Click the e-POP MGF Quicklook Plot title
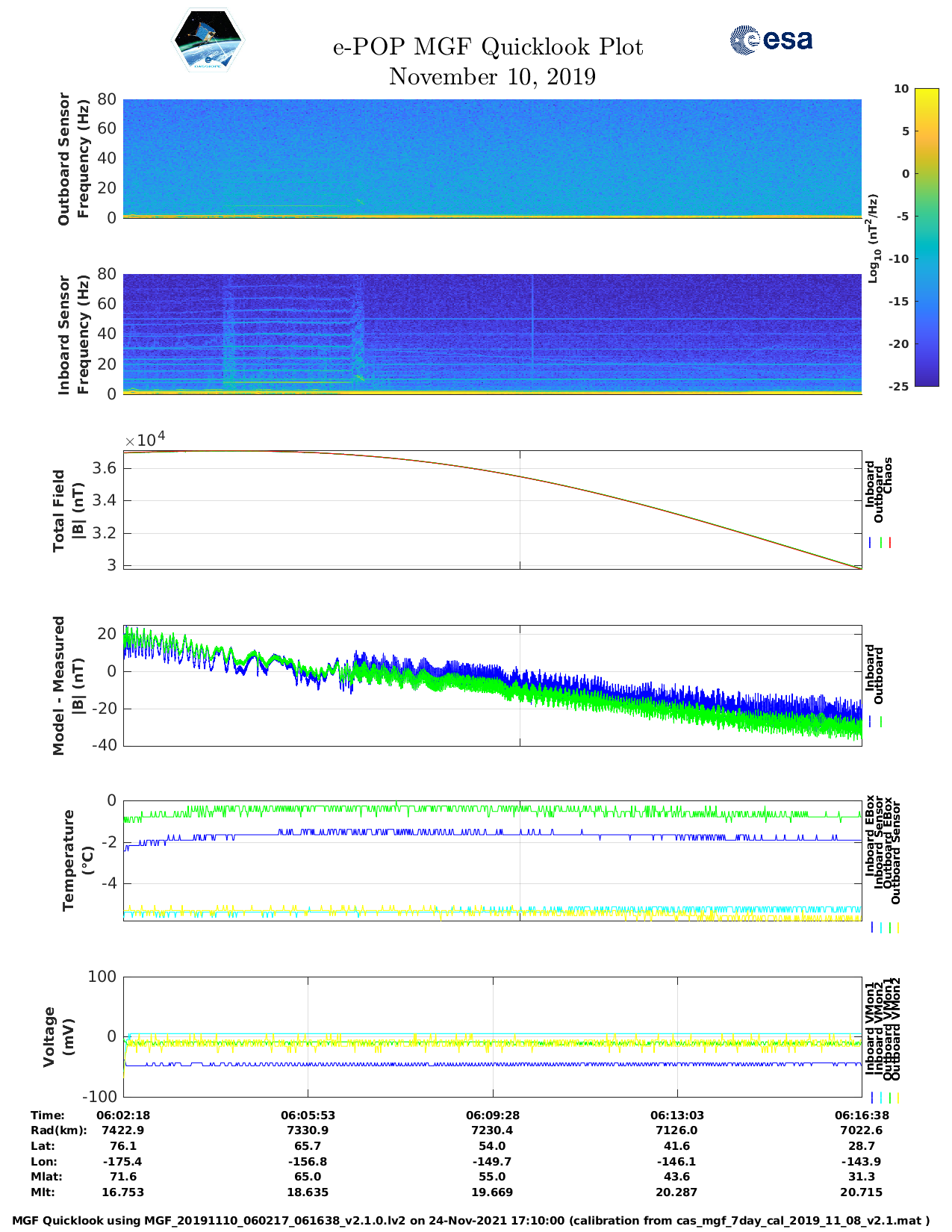Image resolution: width=952 pixels, height=1232 pixels. (488, 47)
